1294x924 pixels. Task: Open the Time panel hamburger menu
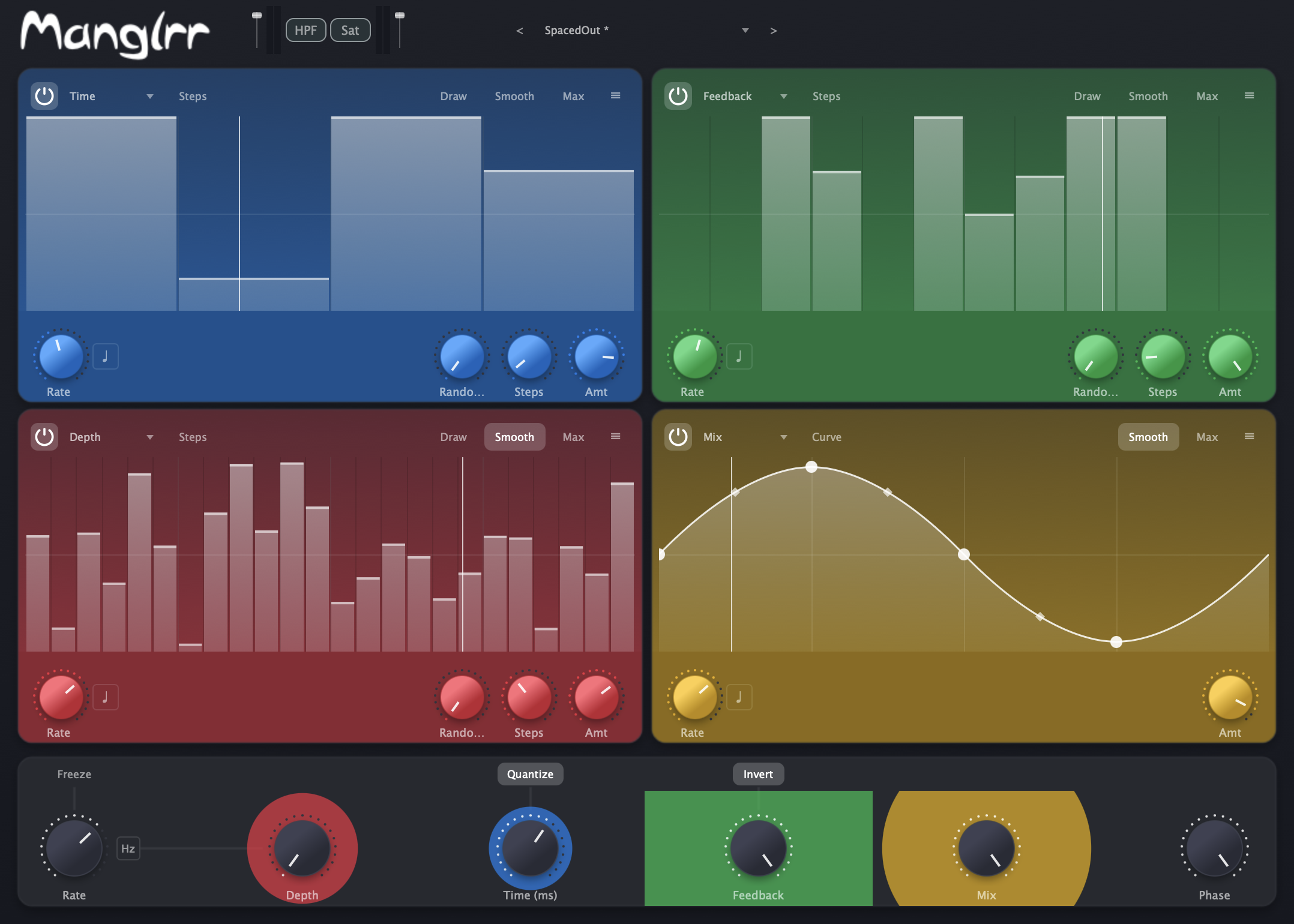[615, 96]
